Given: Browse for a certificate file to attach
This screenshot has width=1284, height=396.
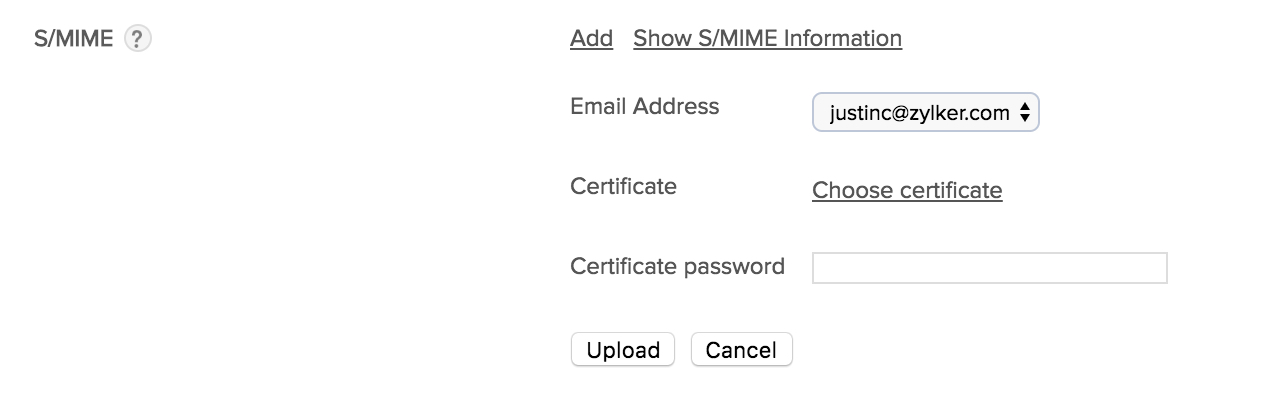Looking at the screenshot, I should pos(907,190).
